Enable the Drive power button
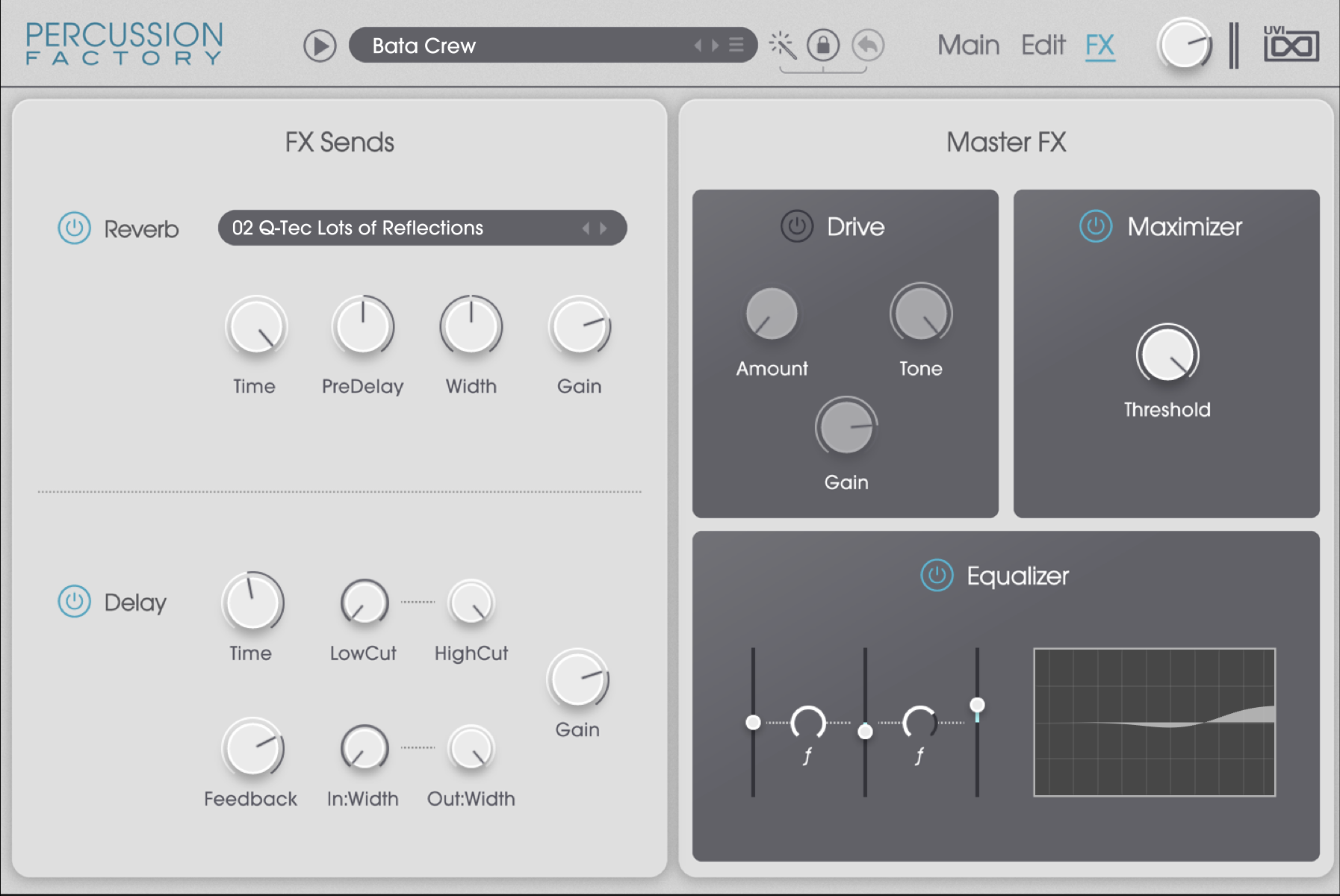Screen dimensions: 1340x896 (797, 226)
